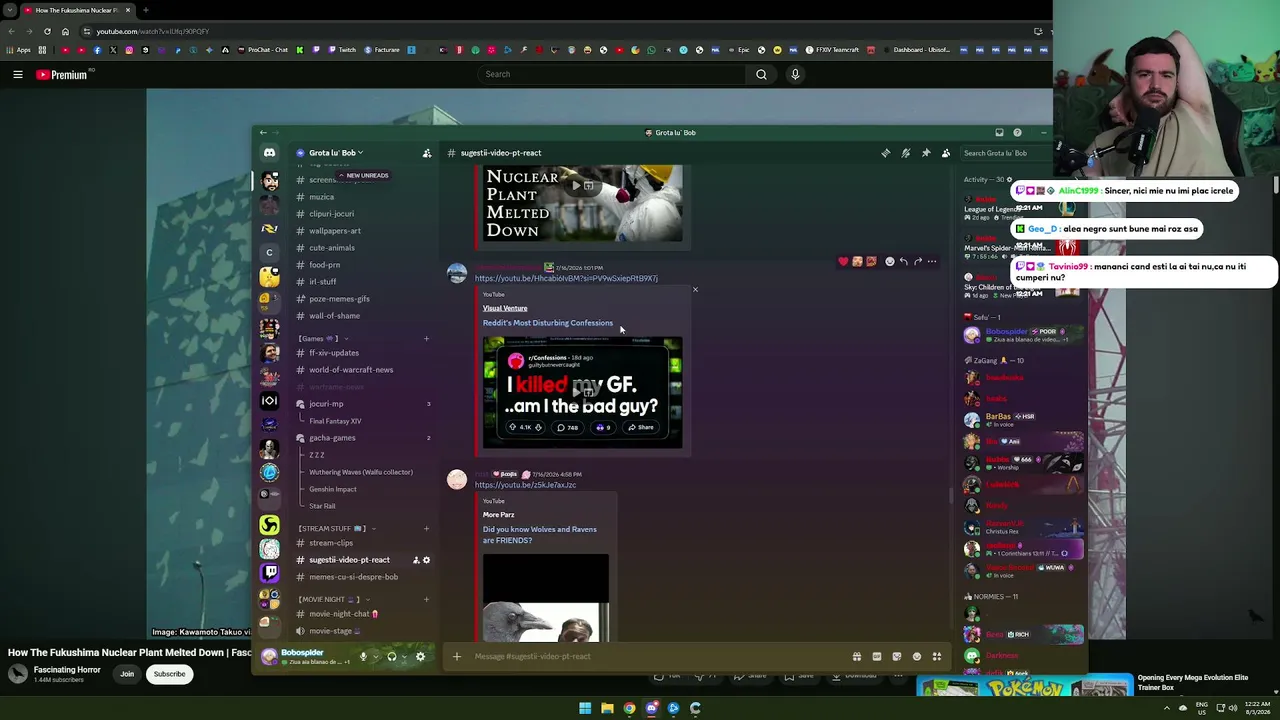Open Chrome from the taskbar
Image resolution: width=1280 pixels, height=720 pixels.
point(629,709)
